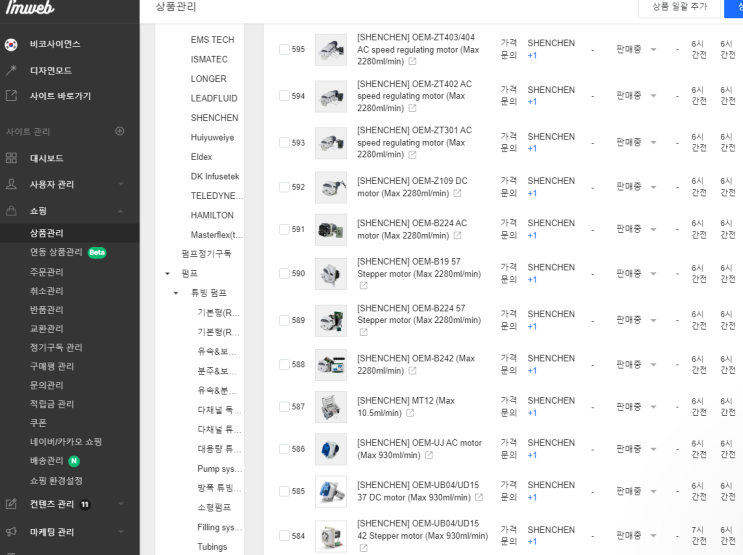
Task: Open external link icon for OEM-ZT403/404 product
Action: pyautogui.click(x=412, y=62)
